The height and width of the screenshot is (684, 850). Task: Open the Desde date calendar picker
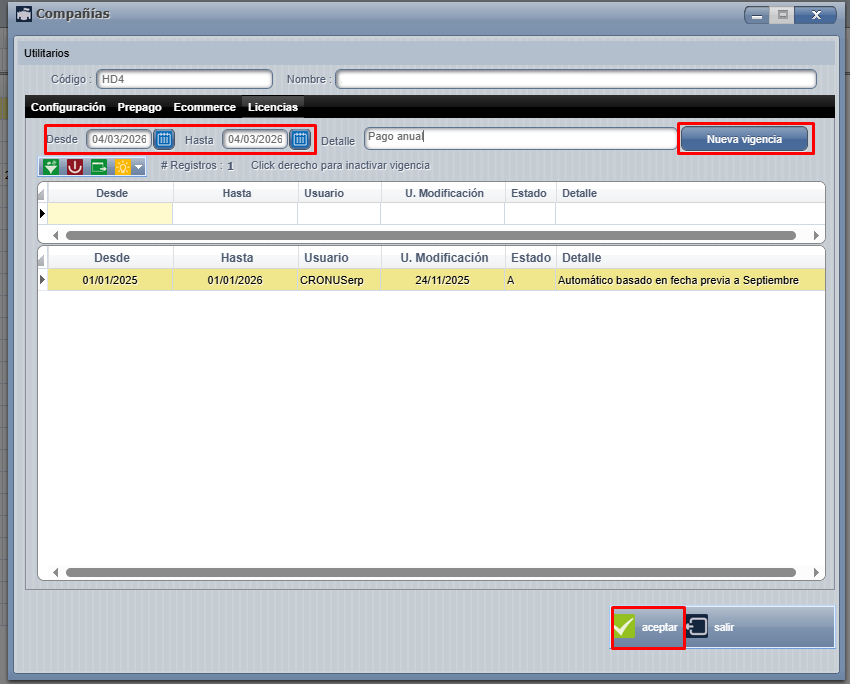point(164,139)
